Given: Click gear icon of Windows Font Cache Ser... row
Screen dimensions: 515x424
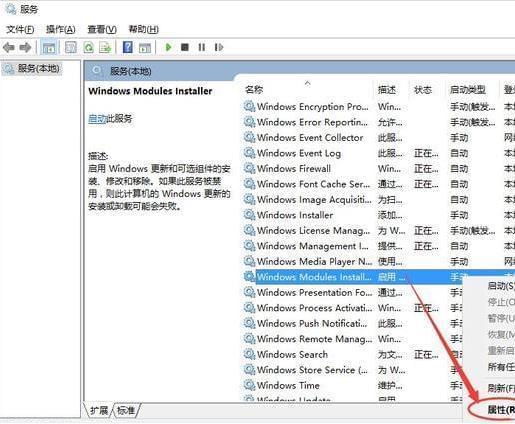Looking at the screenshot, I should [x=249, y=184].
